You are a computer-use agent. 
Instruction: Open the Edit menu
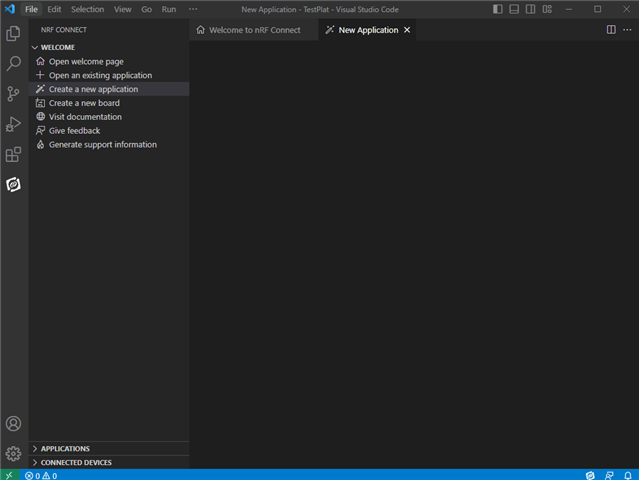pos(54,9)
